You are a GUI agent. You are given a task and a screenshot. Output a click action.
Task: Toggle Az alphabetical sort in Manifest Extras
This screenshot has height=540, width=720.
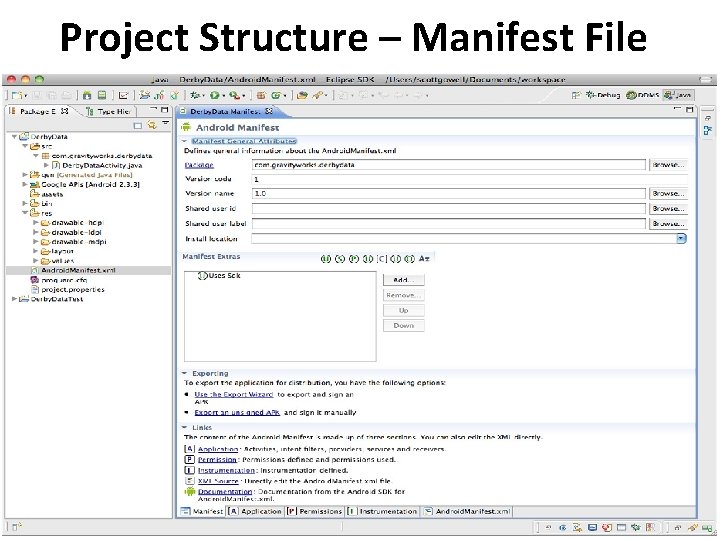click(424, 259)
